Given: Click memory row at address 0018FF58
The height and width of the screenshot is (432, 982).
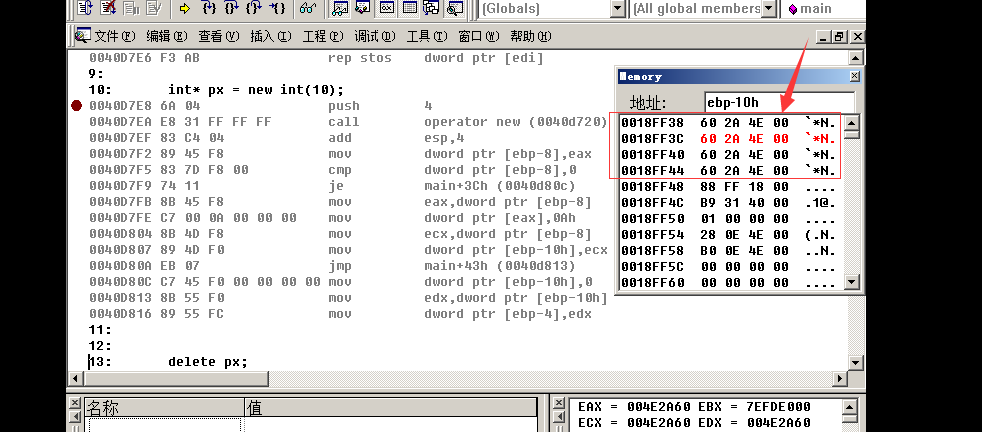Looking at the screenshot, I should point(728,251).
